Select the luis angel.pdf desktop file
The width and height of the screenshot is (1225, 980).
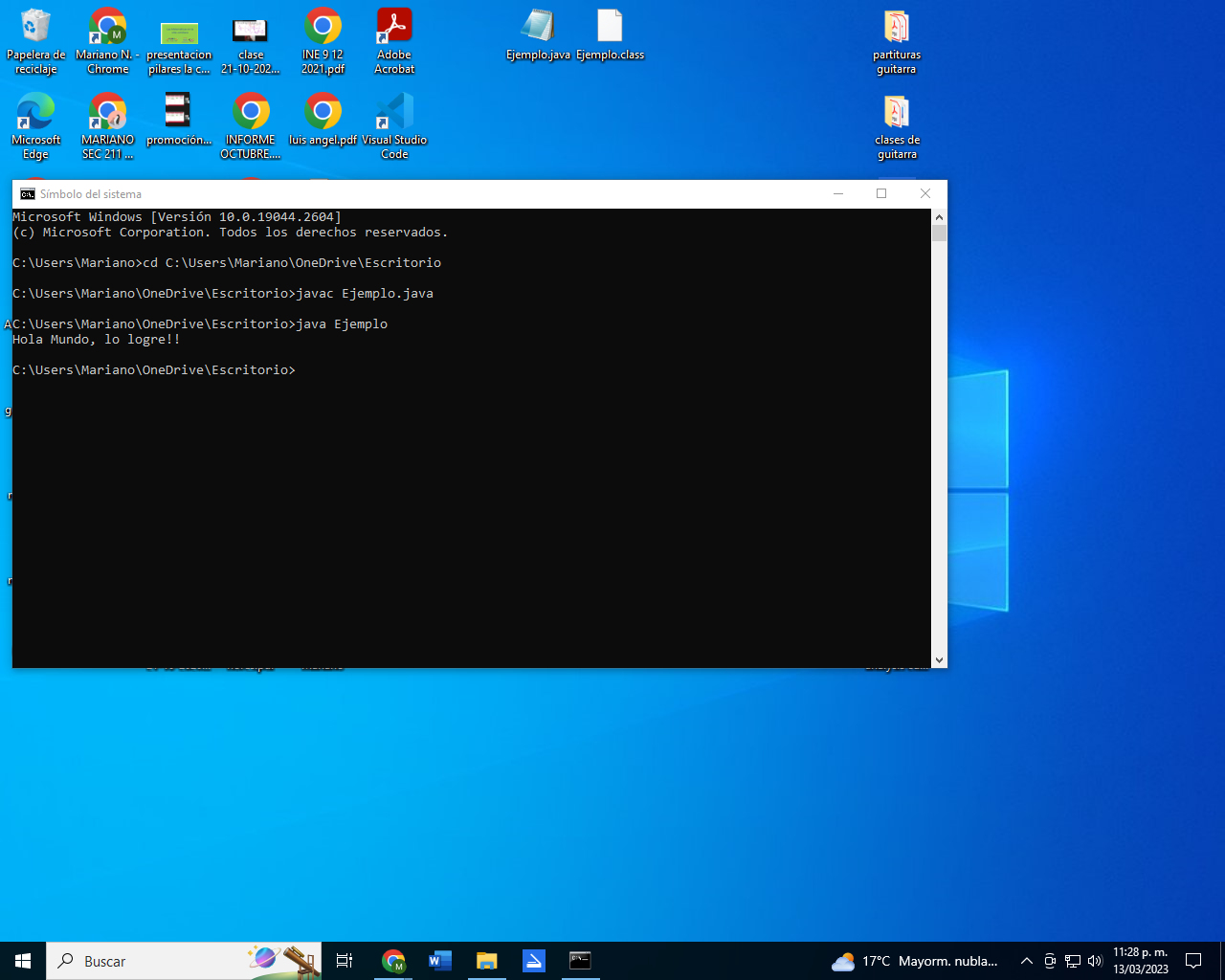tap(323, 120)
